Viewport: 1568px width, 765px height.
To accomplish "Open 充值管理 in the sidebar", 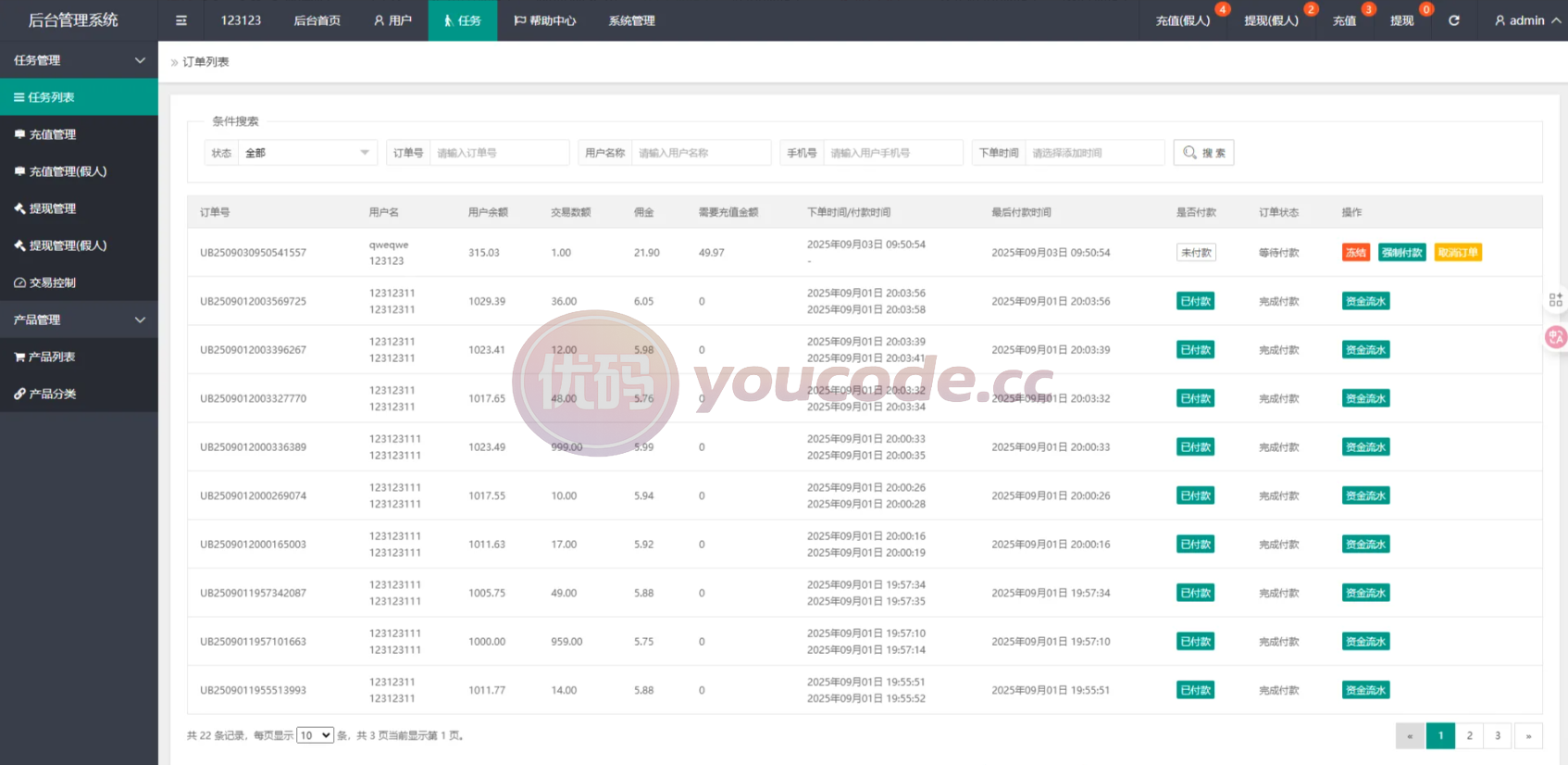I will click(x=79, y=134).
